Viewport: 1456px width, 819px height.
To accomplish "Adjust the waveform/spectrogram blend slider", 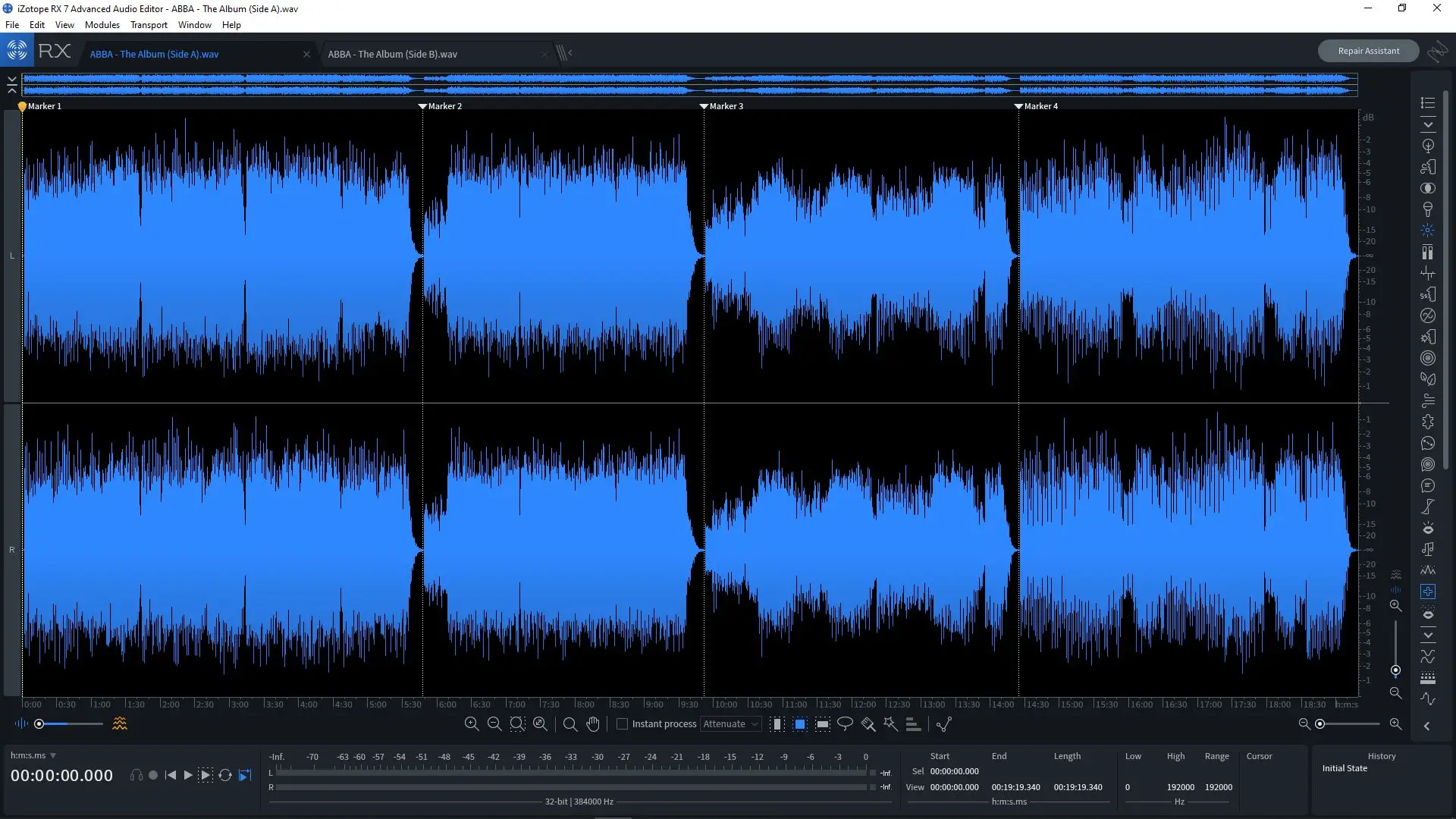I will 69,724.
